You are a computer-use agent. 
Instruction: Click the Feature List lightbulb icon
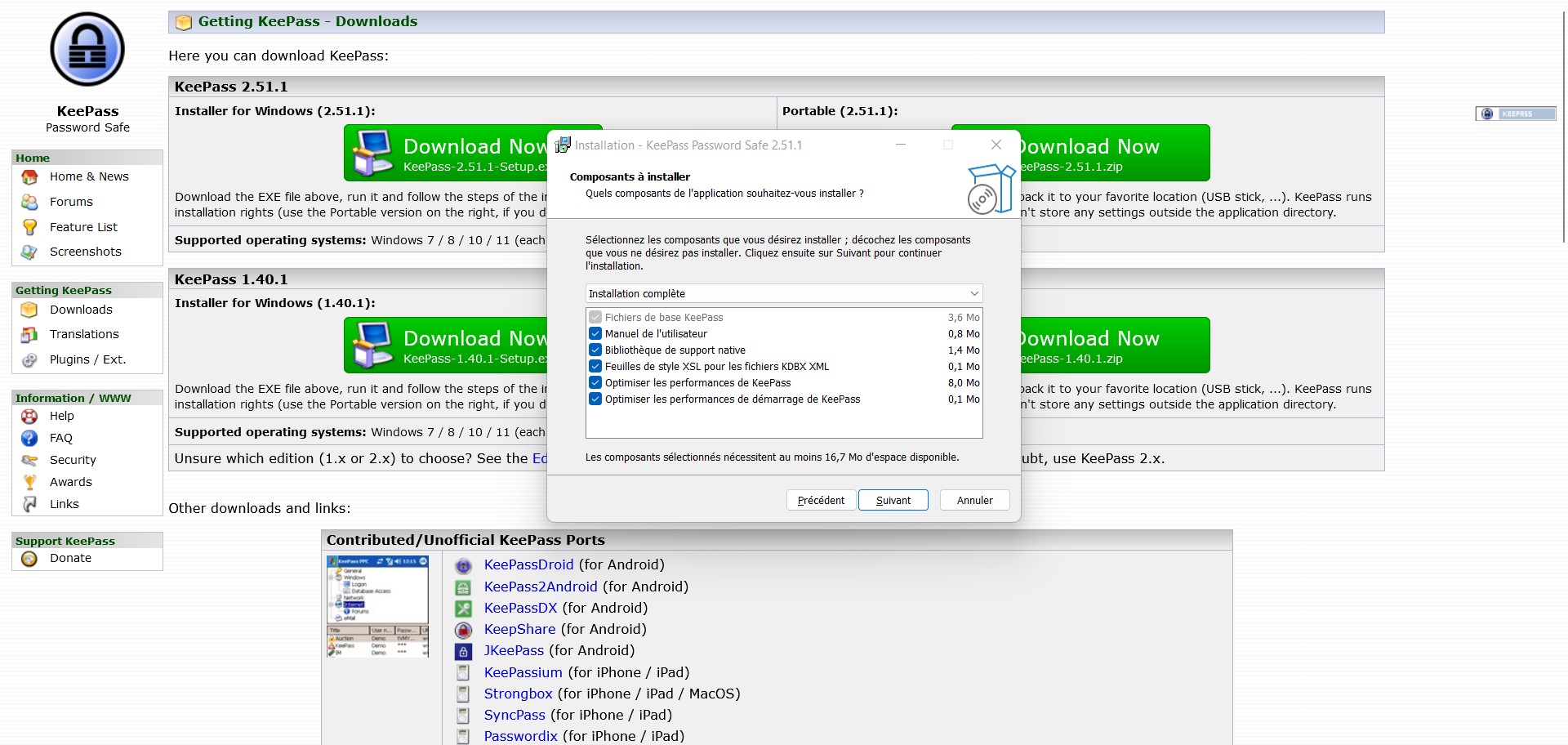point(29,227)
